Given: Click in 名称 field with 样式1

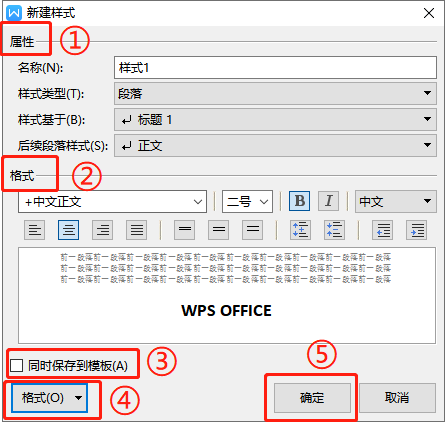Looking at the screenshot, I should point(275,68).
